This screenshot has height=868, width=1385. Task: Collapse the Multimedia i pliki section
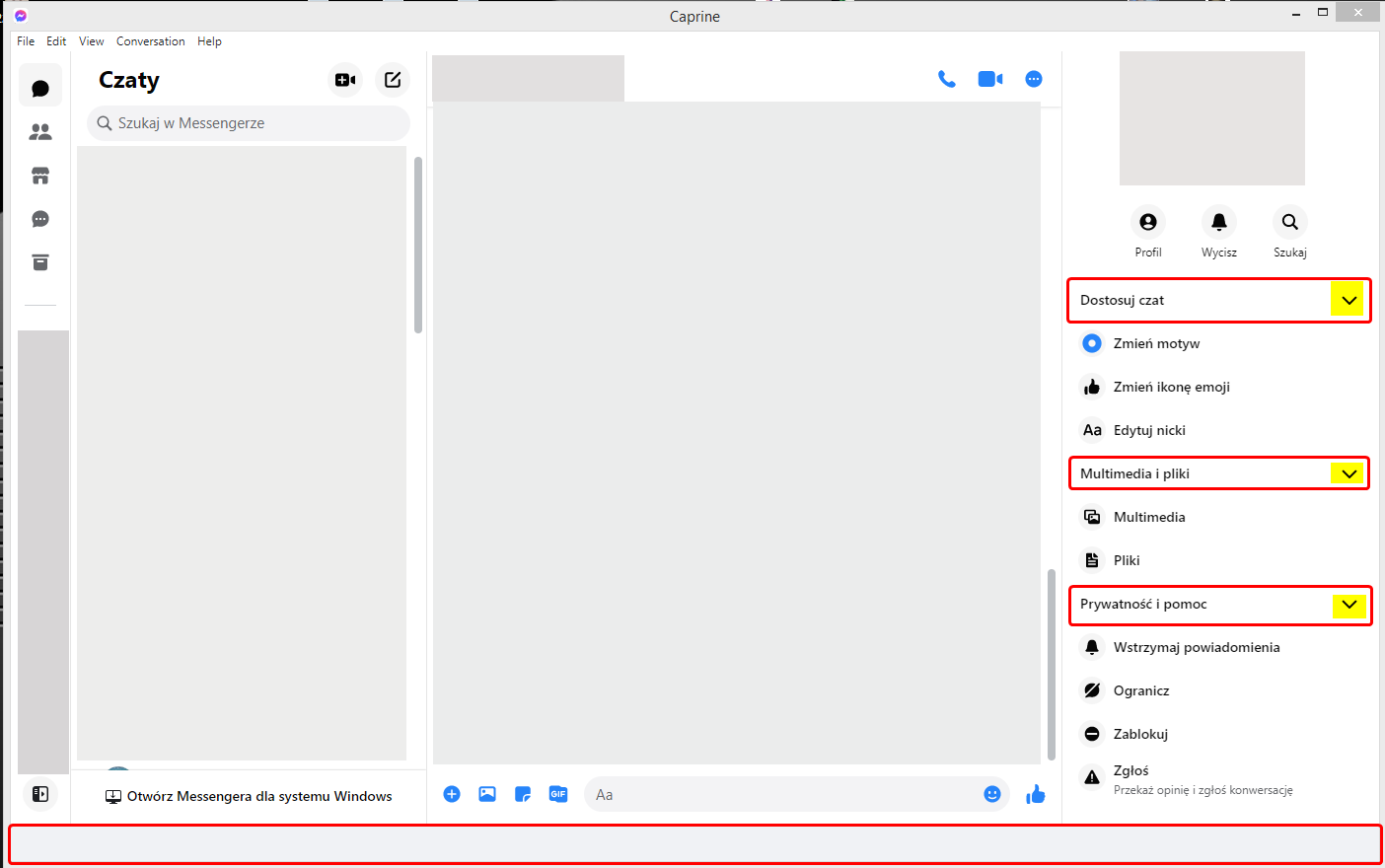(1348, 472)
